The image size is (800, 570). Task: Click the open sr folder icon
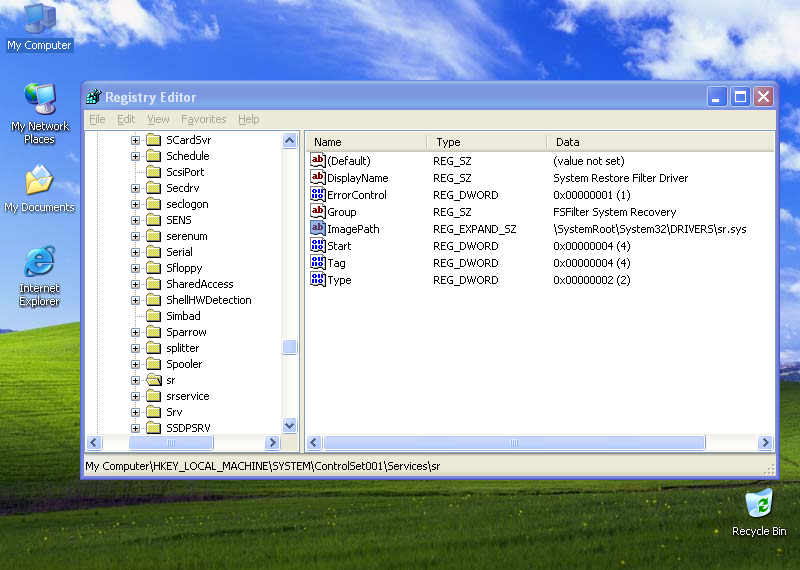point(154,380)
